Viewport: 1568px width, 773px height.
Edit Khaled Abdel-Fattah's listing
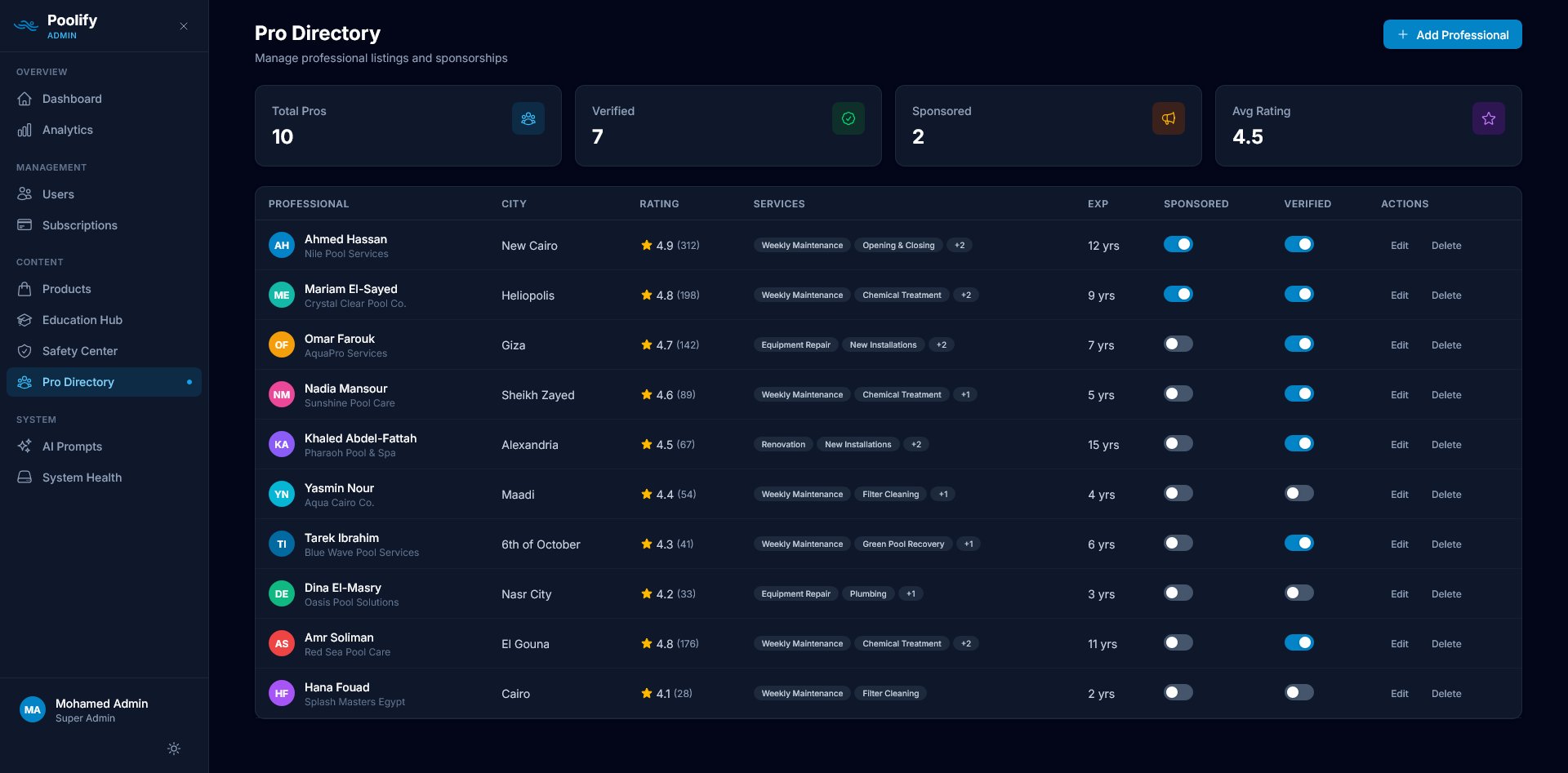click(x=1399, y=445)
